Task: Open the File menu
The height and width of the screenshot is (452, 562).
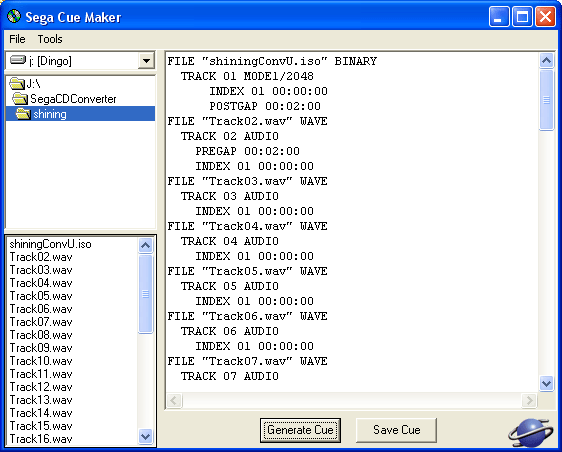Action: [x=17, y=39]
